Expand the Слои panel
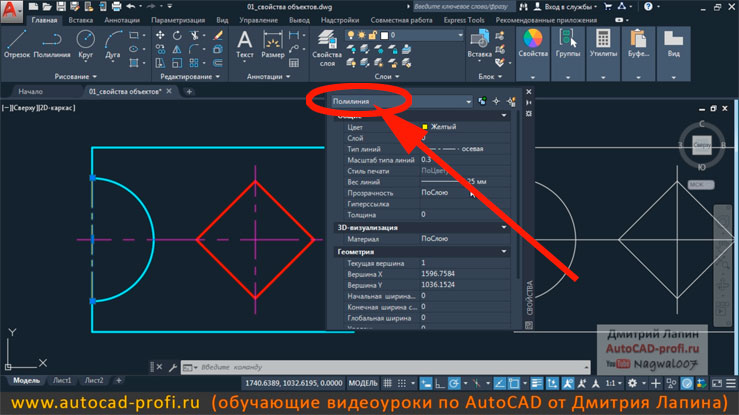 (387, 76)
